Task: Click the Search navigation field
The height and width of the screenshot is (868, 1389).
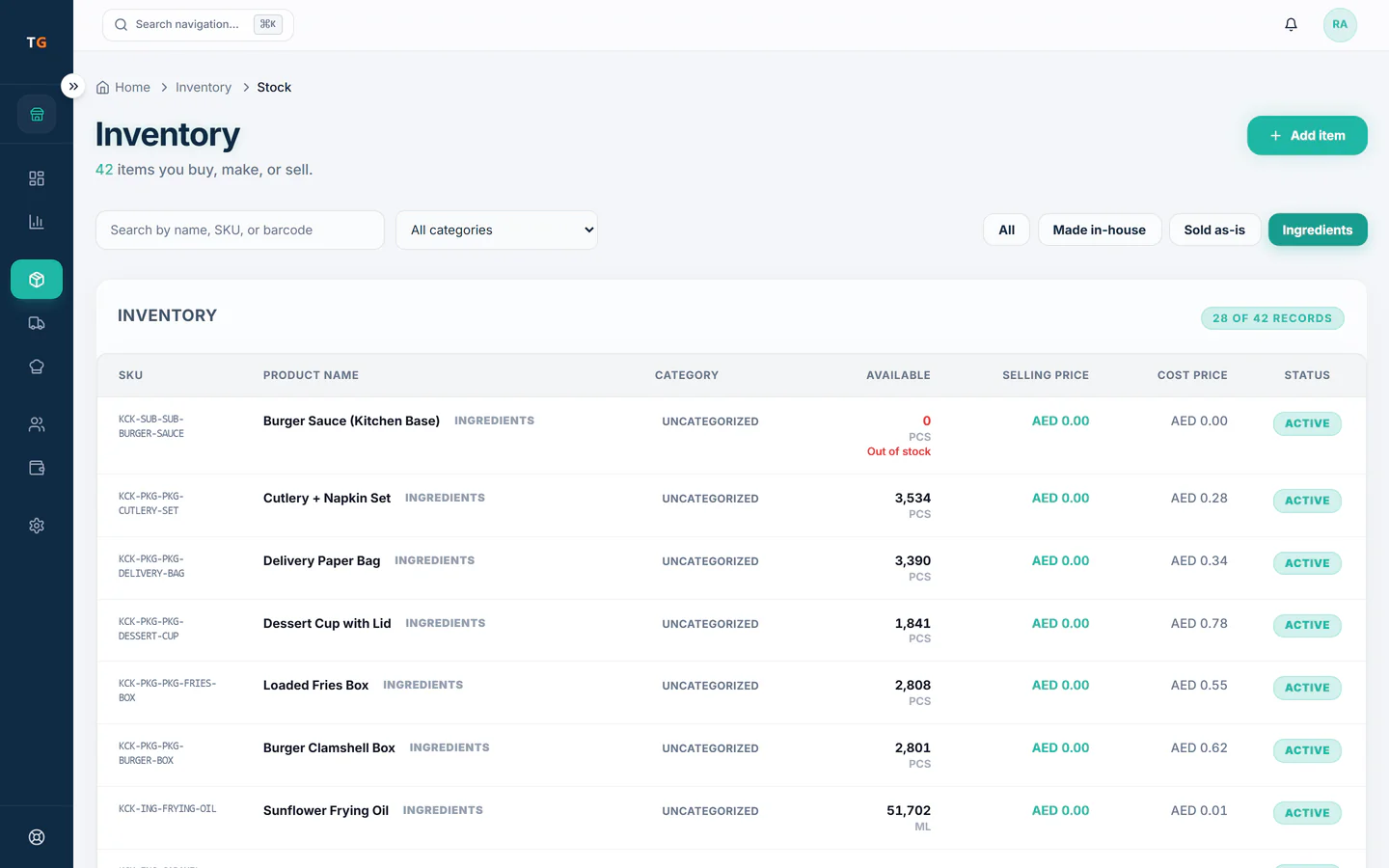Action: 198,25
